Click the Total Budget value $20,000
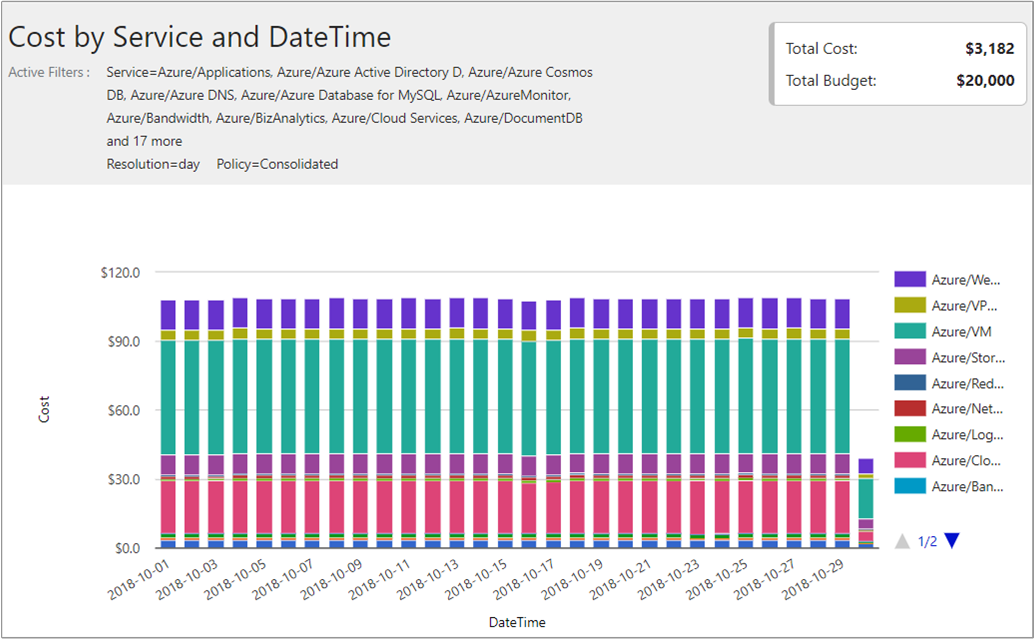This screenshot has width=1035, height=639. click(985, 81)
